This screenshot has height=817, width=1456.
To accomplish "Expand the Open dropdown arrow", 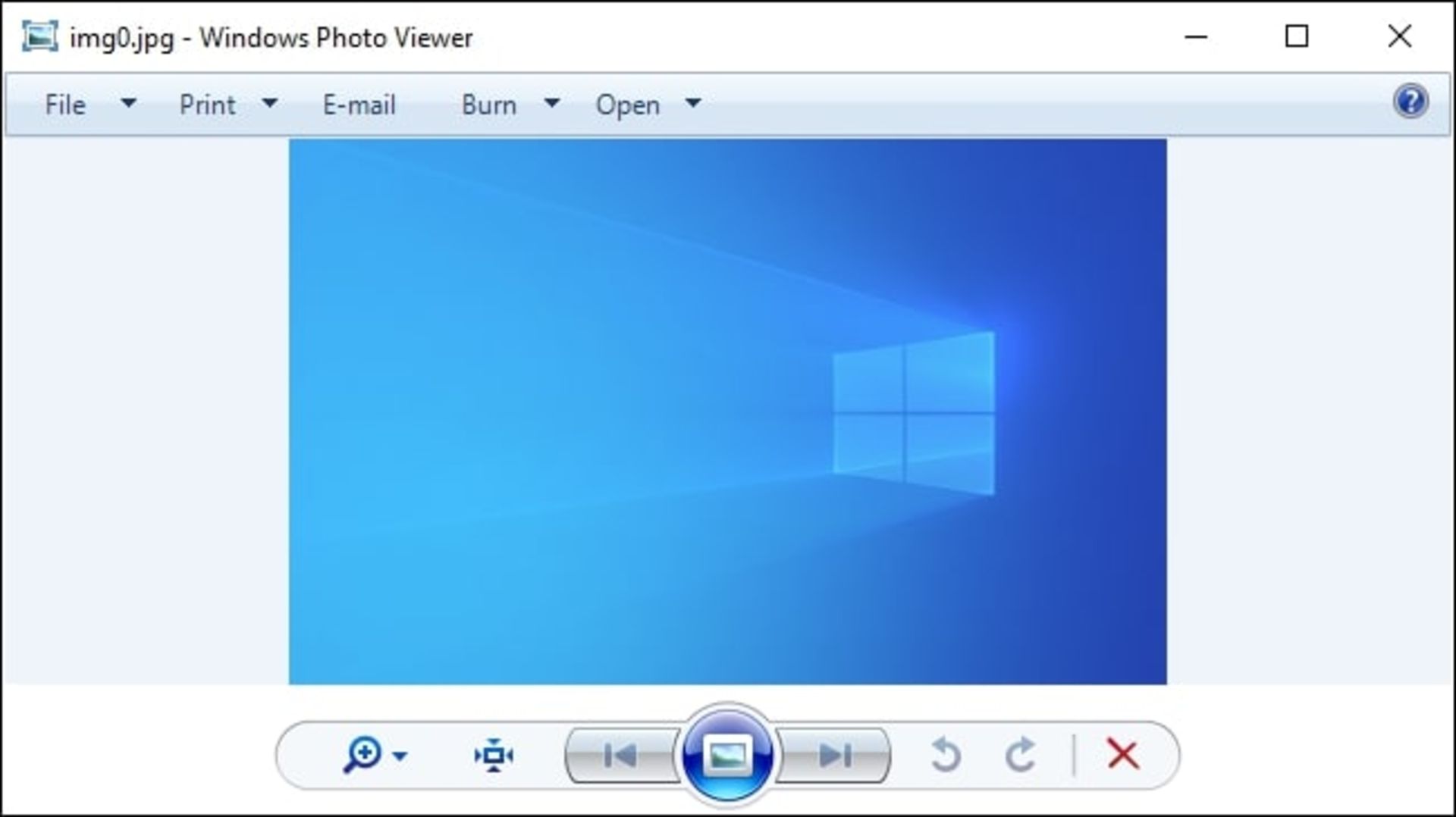I will click(x=693, y=103).
